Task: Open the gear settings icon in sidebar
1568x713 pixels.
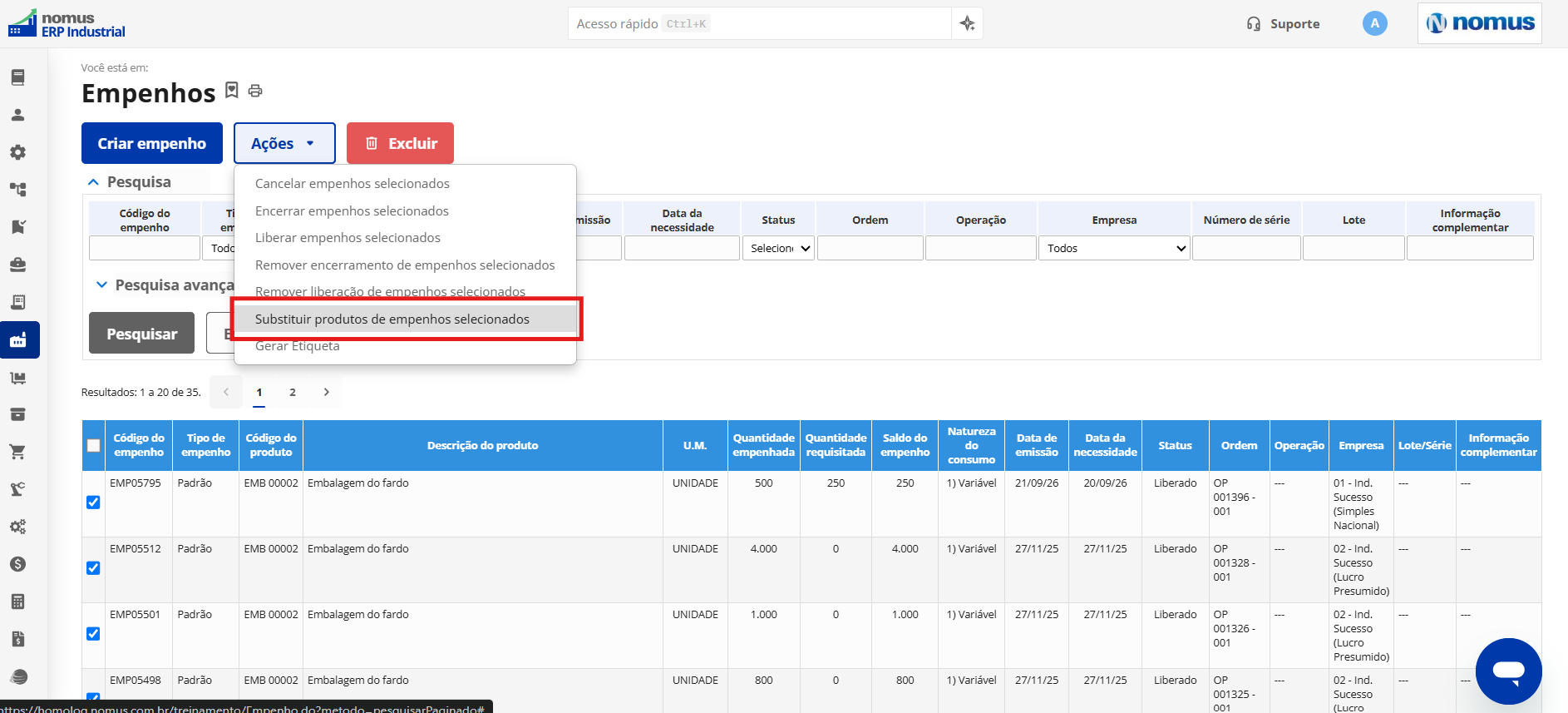Action: (x=17, y=152)
